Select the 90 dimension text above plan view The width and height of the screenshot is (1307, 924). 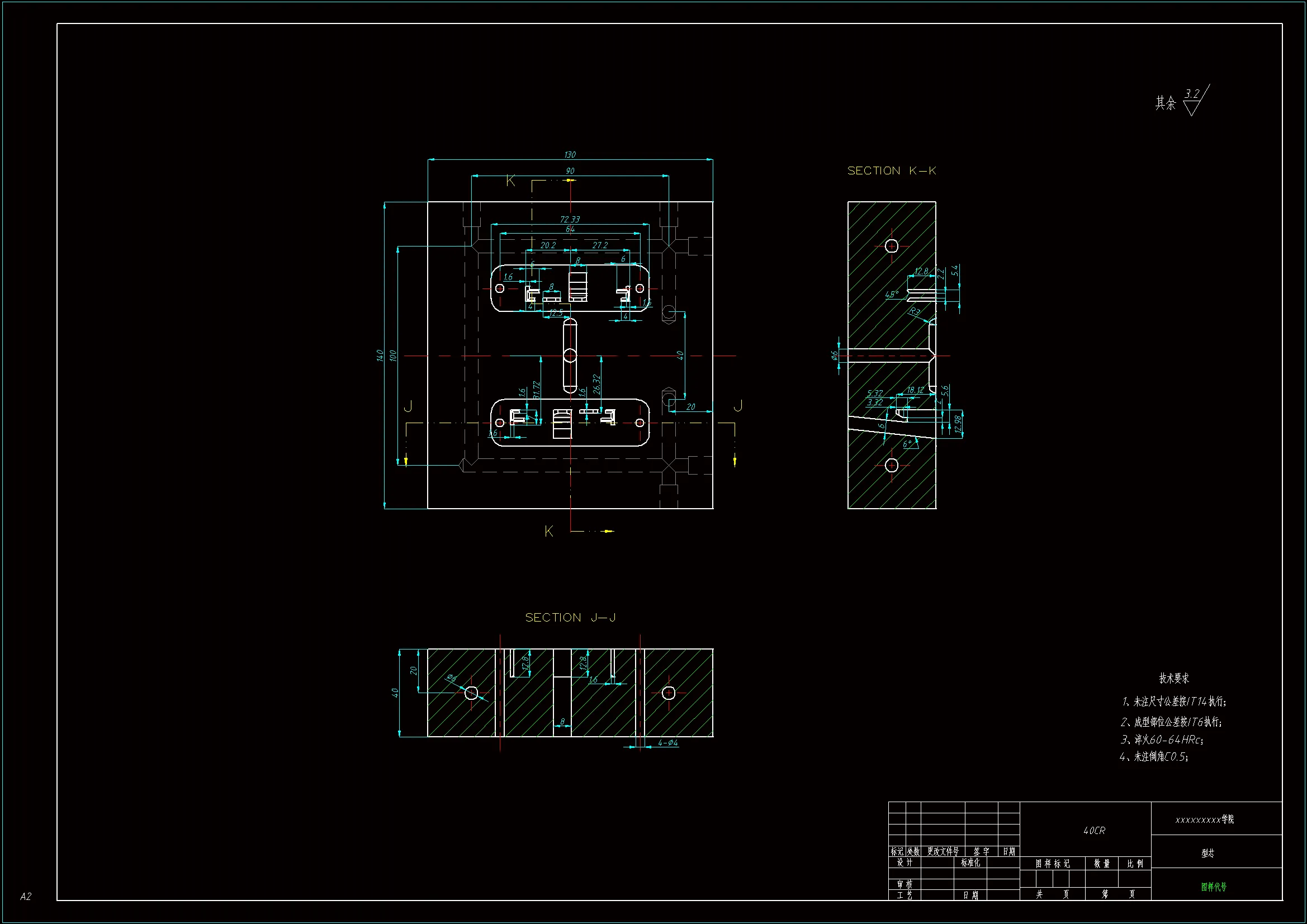click(570, 171)
